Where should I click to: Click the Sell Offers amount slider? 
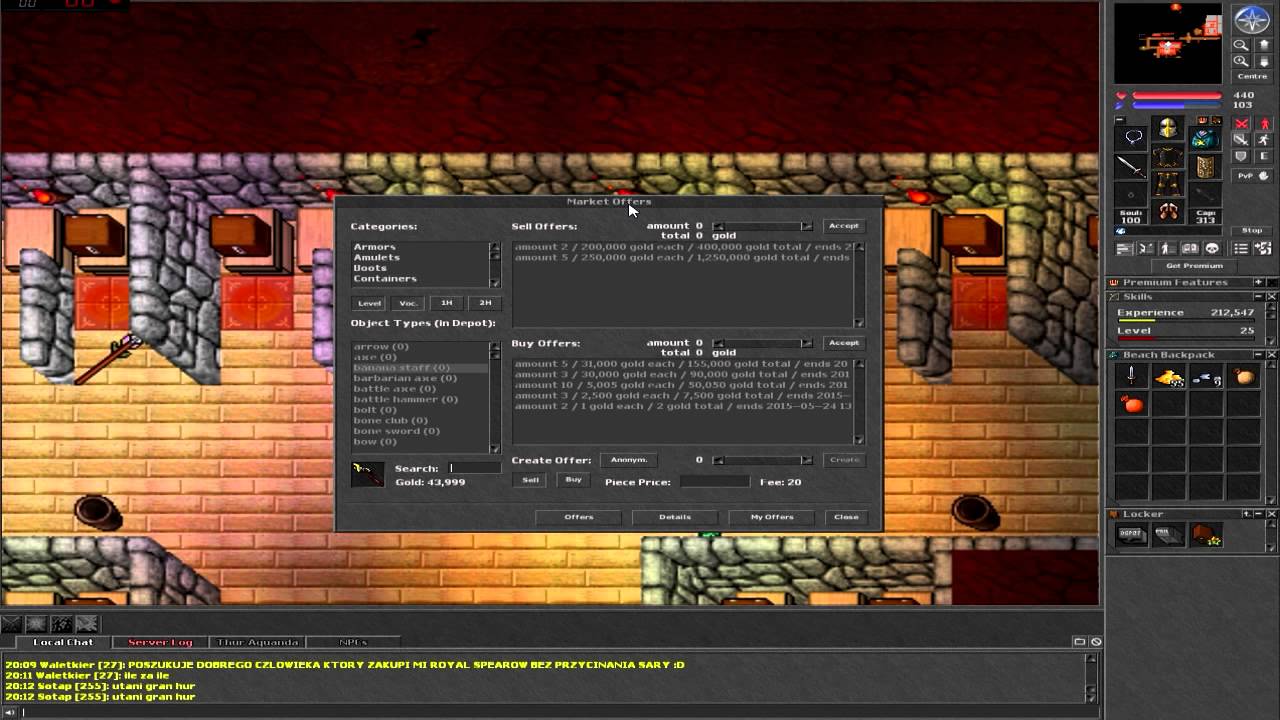(x=763, y=226)
